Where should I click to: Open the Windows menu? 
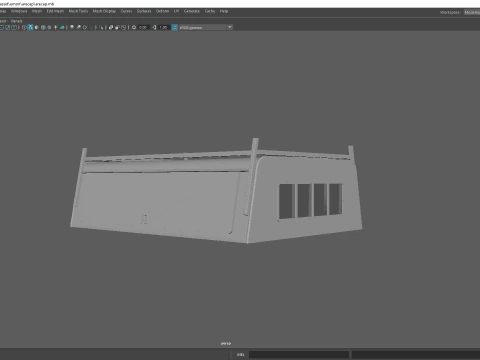pos(19,11)
